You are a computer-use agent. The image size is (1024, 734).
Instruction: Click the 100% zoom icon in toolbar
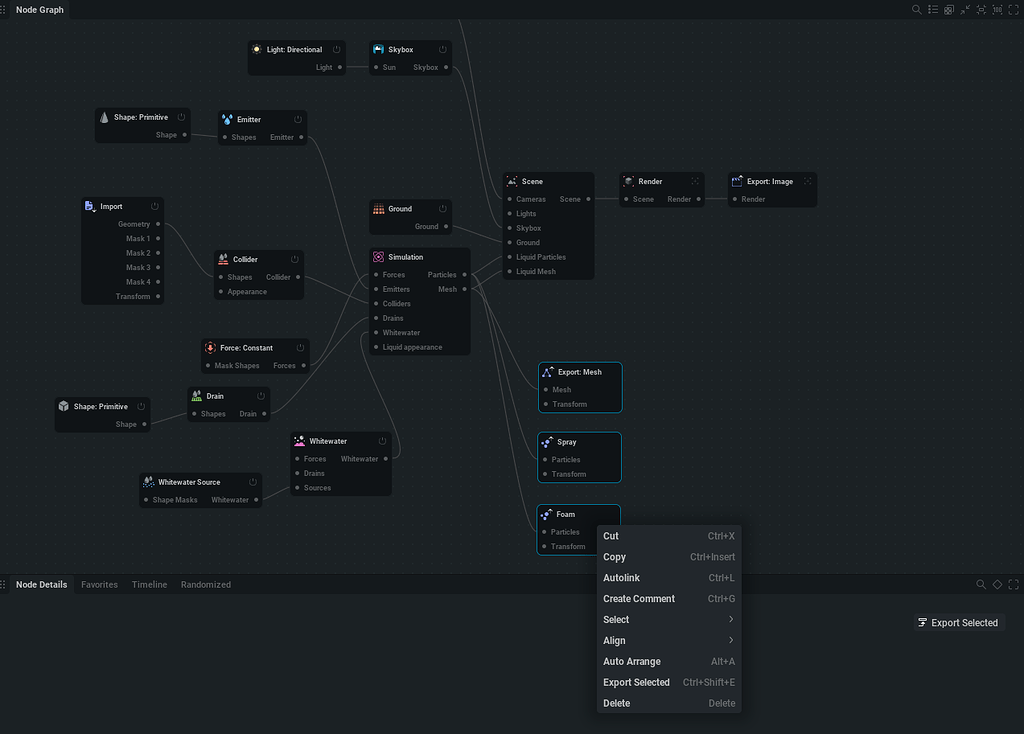pos(997,10)
